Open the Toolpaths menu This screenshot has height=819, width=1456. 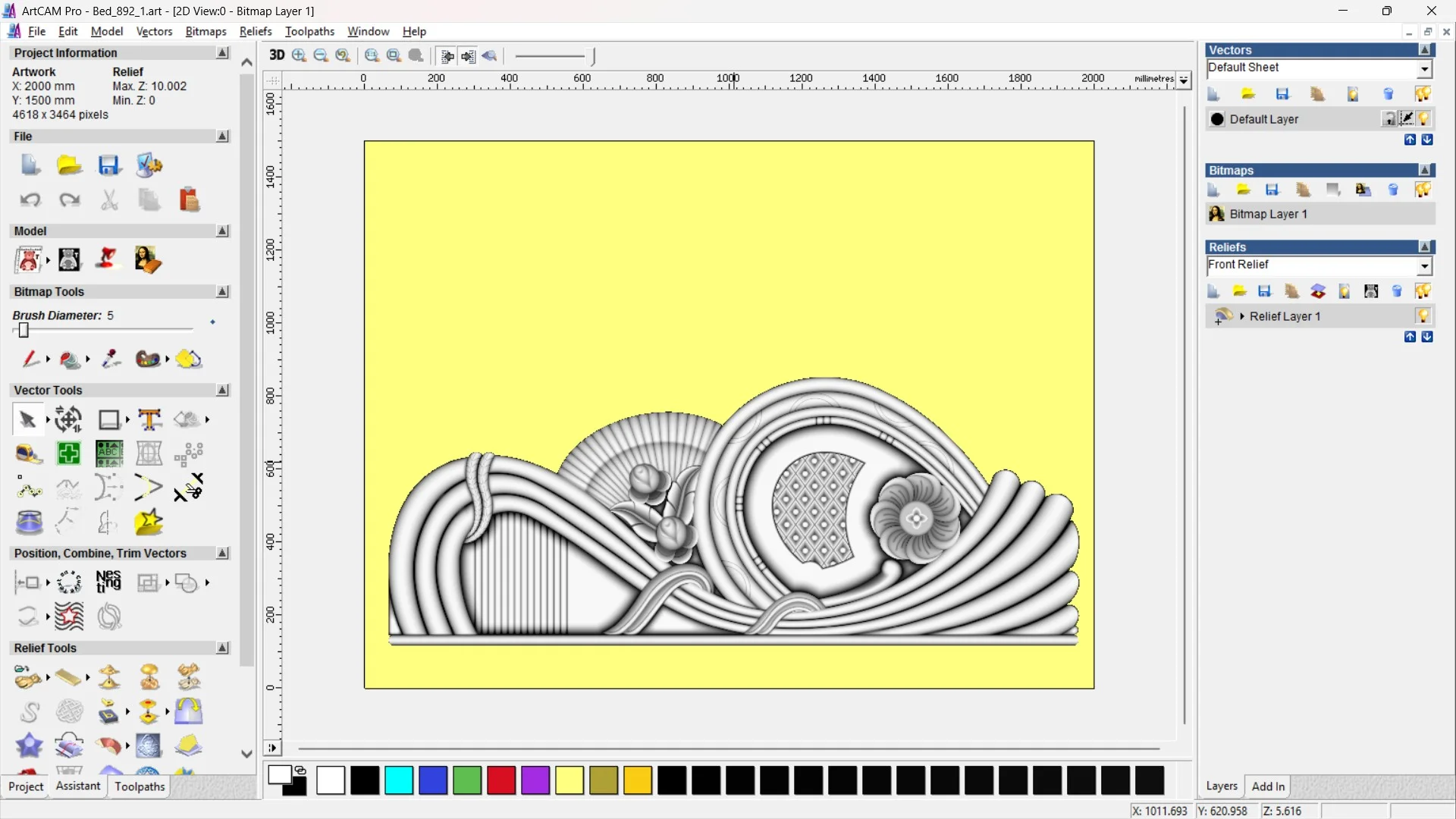point(309,31)
